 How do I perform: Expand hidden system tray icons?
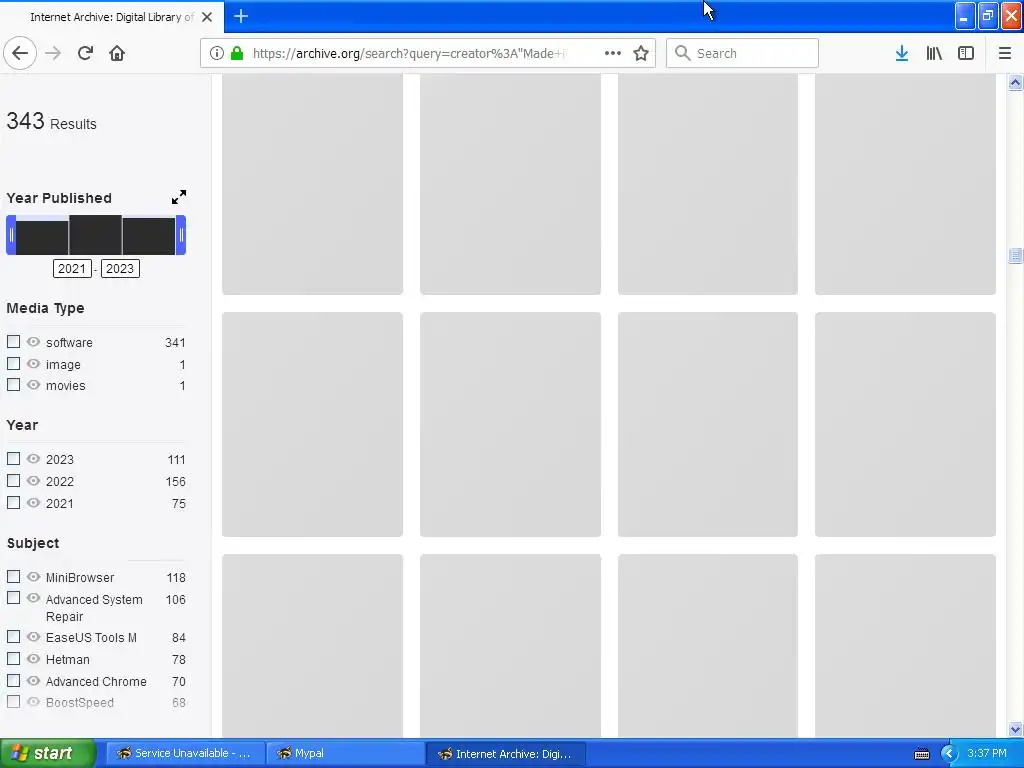(948, 754)
